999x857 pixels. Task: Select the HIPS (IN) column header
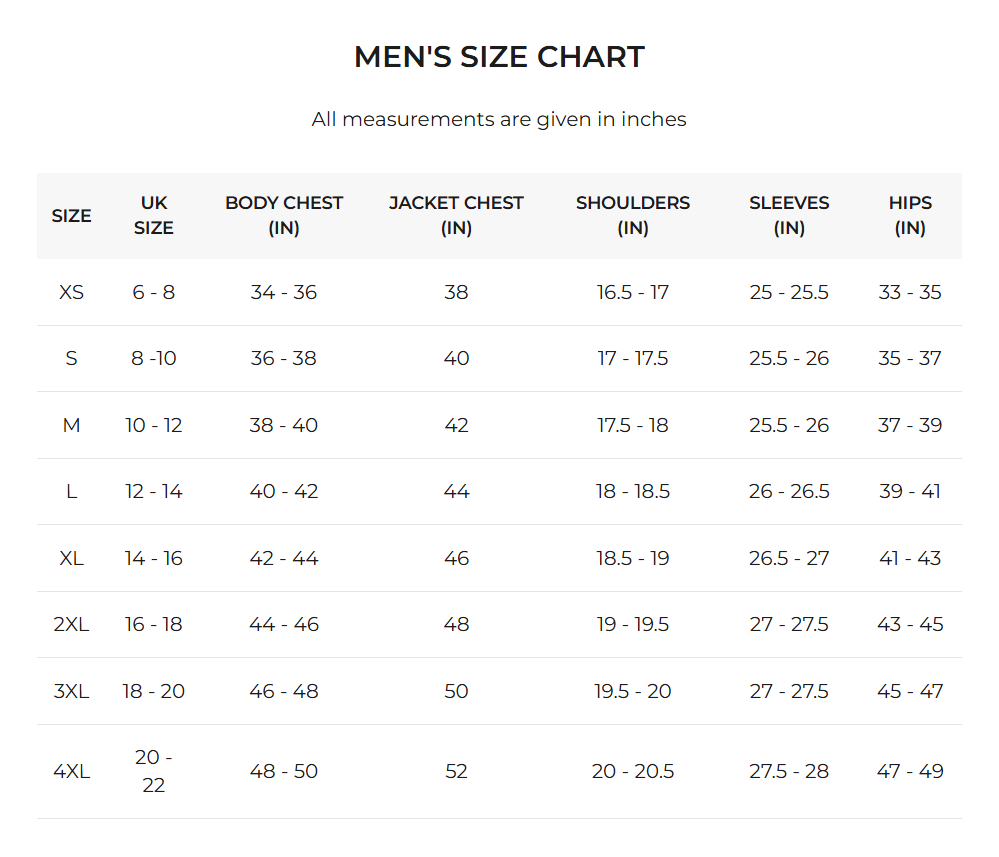click(x=910, y=215)
